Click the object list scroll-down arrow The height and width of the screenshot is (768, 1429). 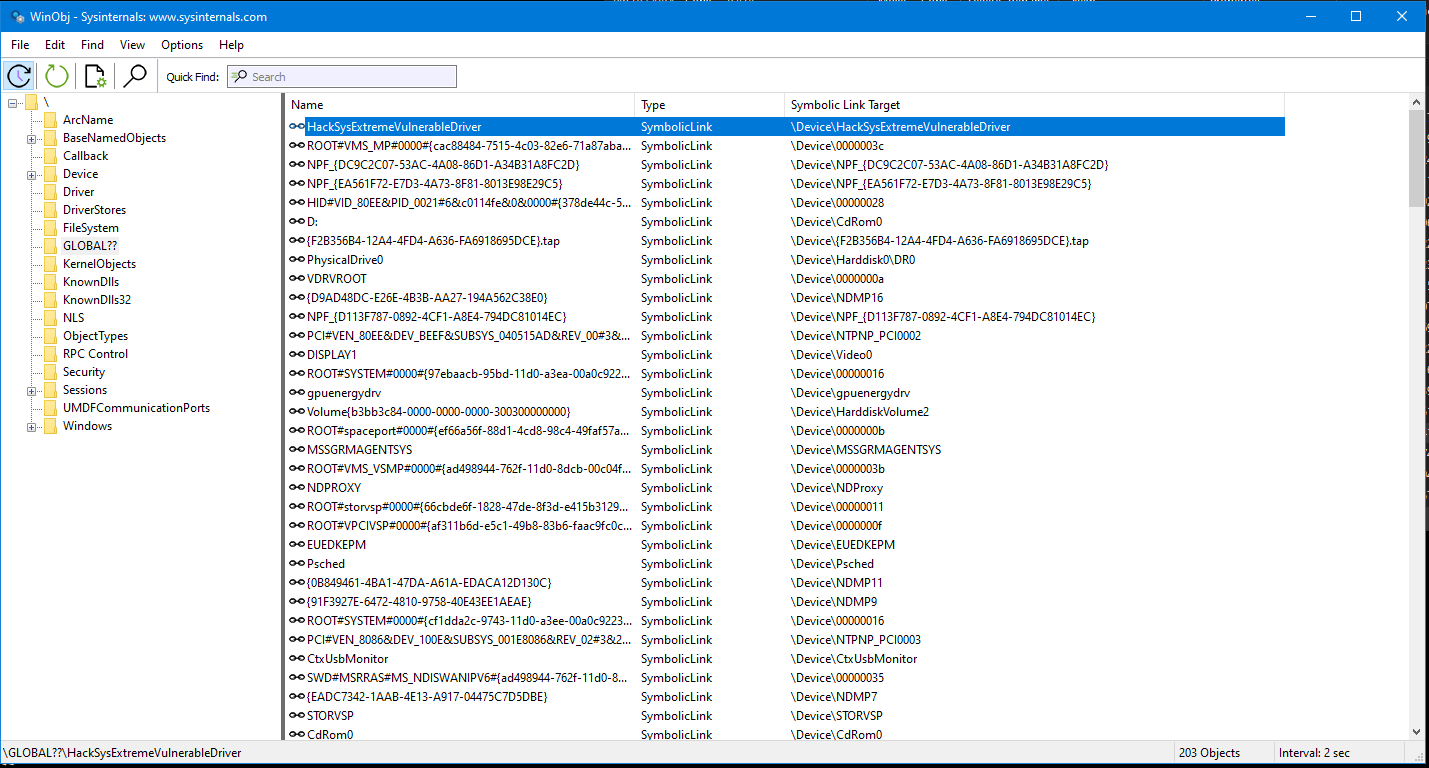tap(1416, 732)
